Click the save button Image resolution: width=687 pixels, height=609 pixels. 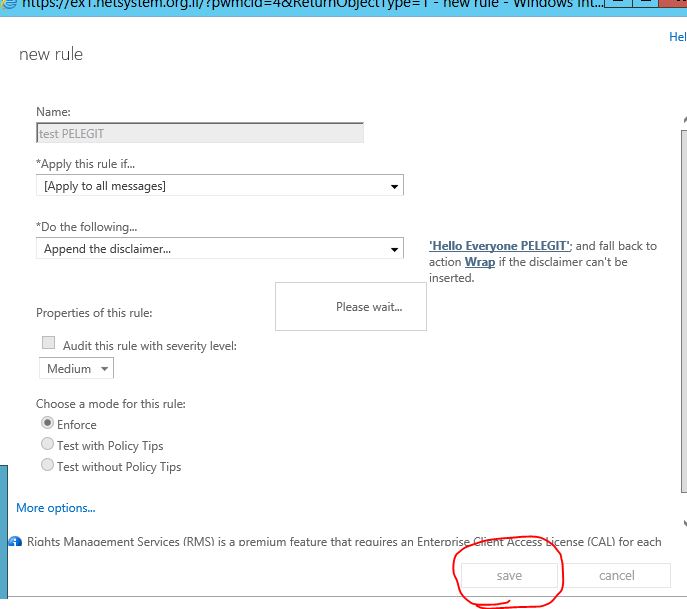pyautogui.click(x=509, y=576)
